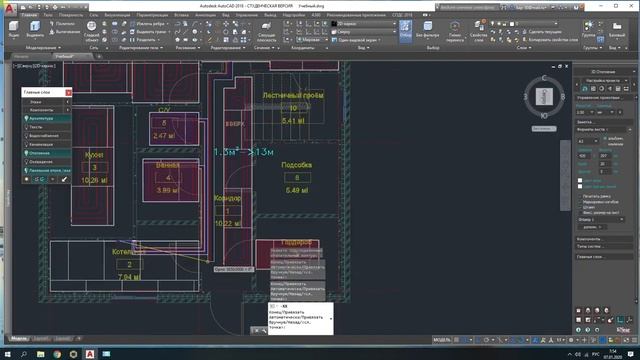Open the Настройка проекта dropdown
The height and width of the screenshot is (360, 640).
point(606,80)
